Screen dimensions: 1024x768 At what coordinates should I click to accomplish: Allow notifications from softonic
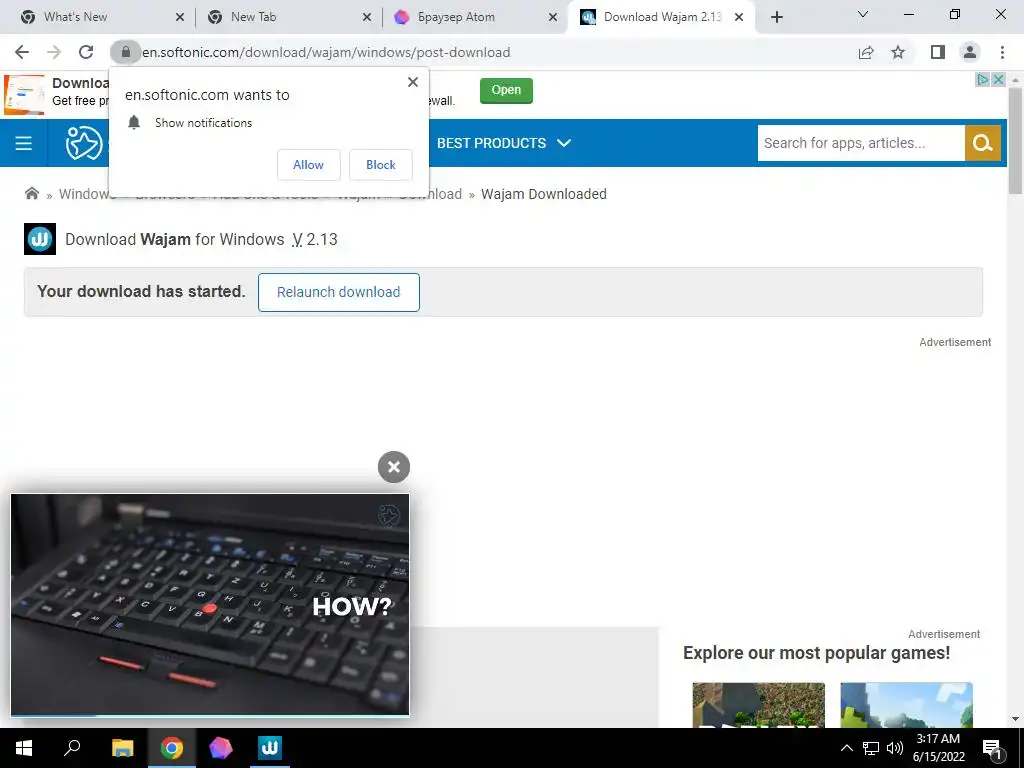pyautogui.click(x=308, y=165)
